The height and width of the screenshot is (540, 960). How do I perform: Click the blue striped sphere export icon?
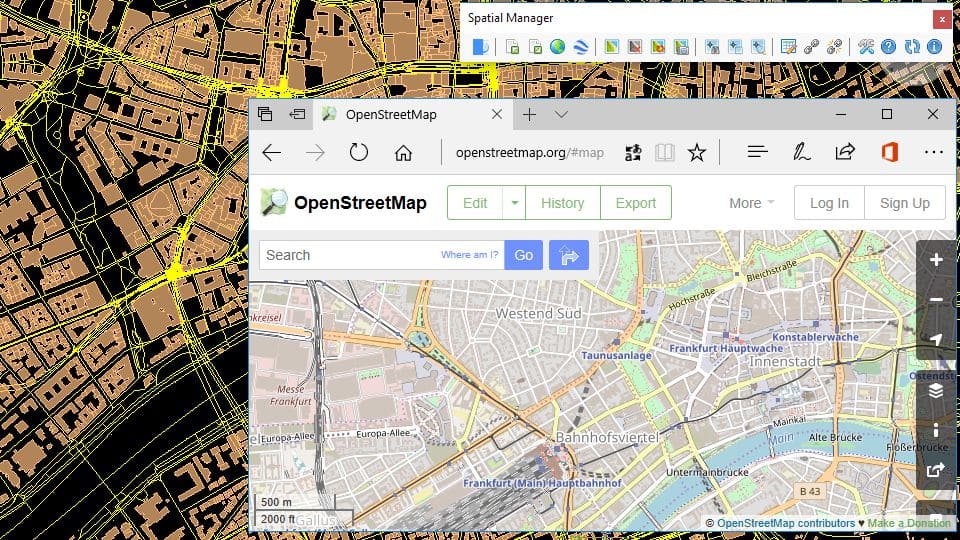point(580,47)
